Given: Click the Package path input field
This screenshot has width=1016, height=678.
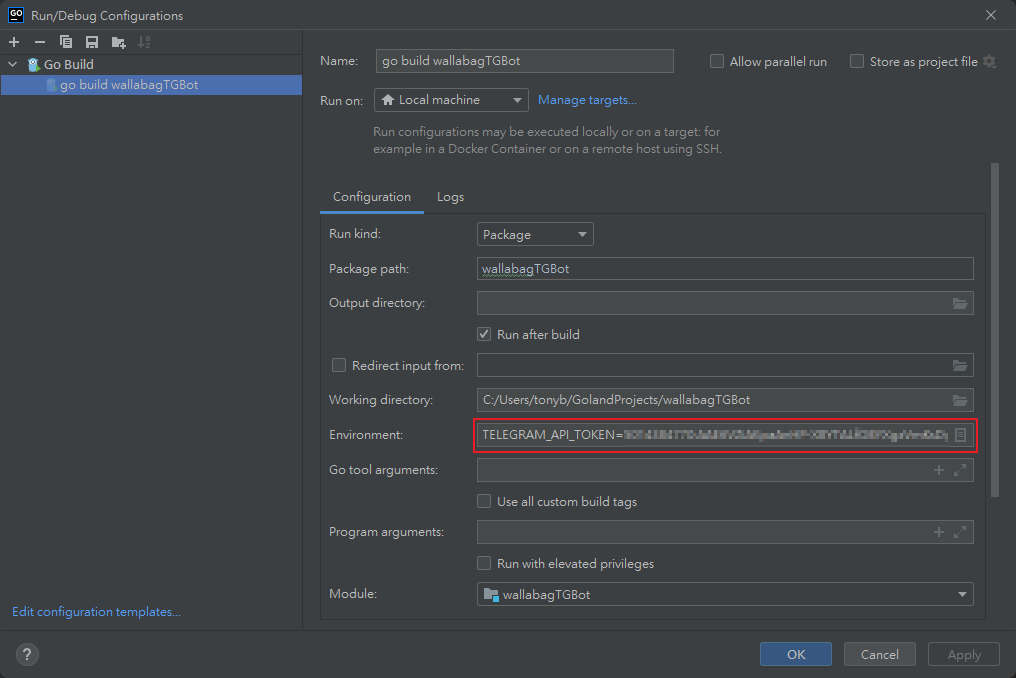Looking at the screenshot, I should point(726,269).
